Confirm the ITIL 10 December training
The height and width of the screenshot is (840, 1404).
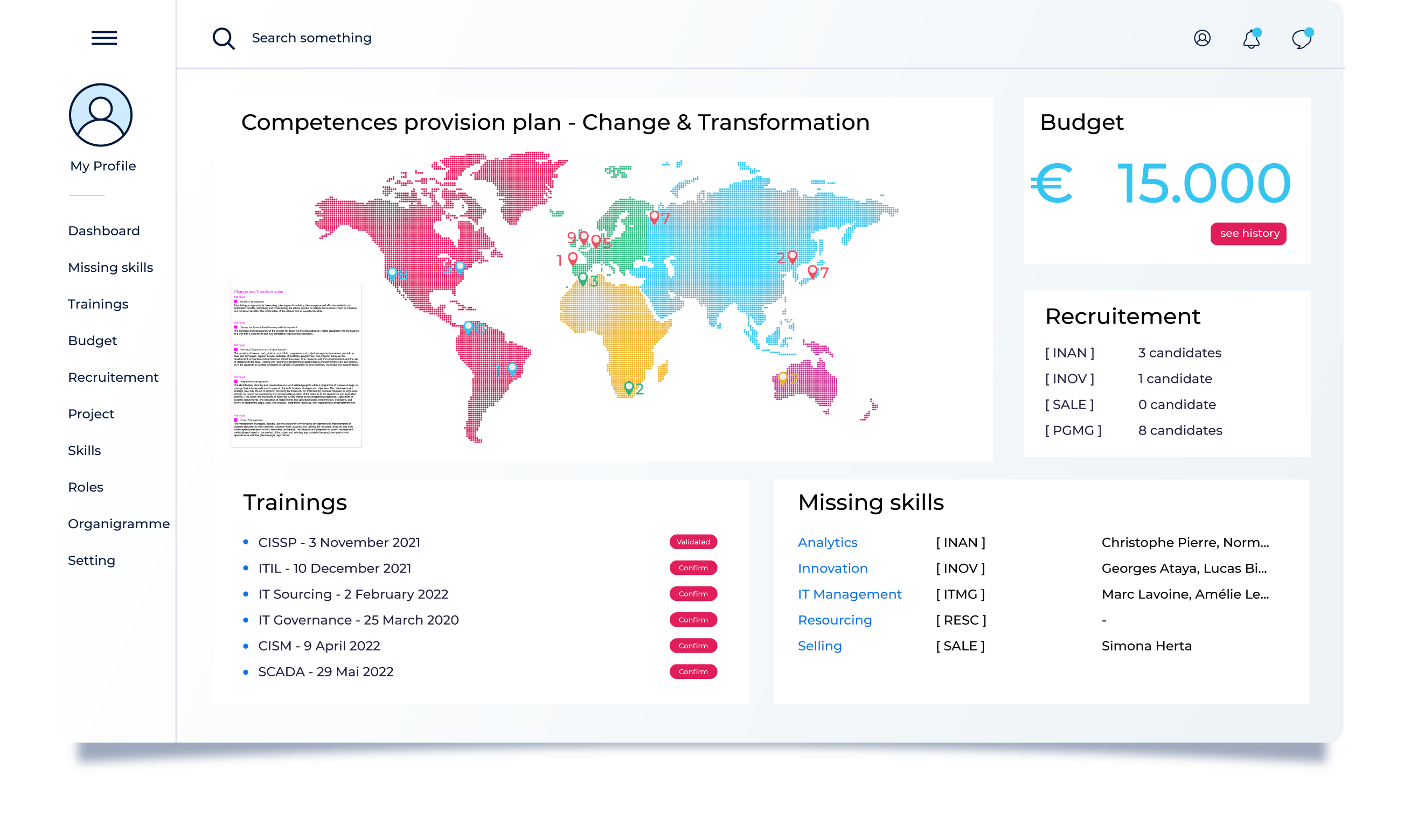pyautogui.click(x=693, y=568)
